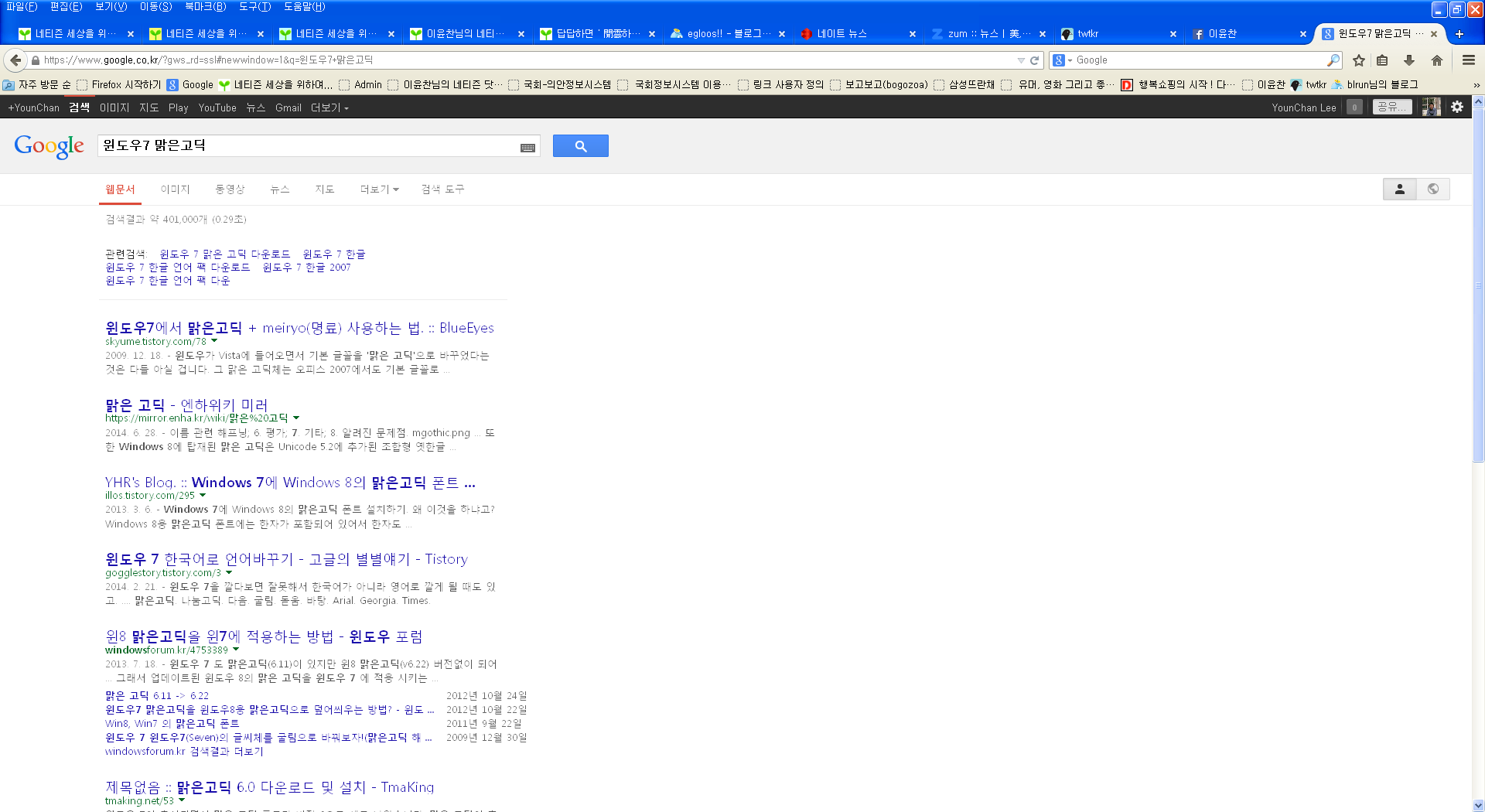
Task: Click 공유 share button
Action: [x=1391, y=107]
